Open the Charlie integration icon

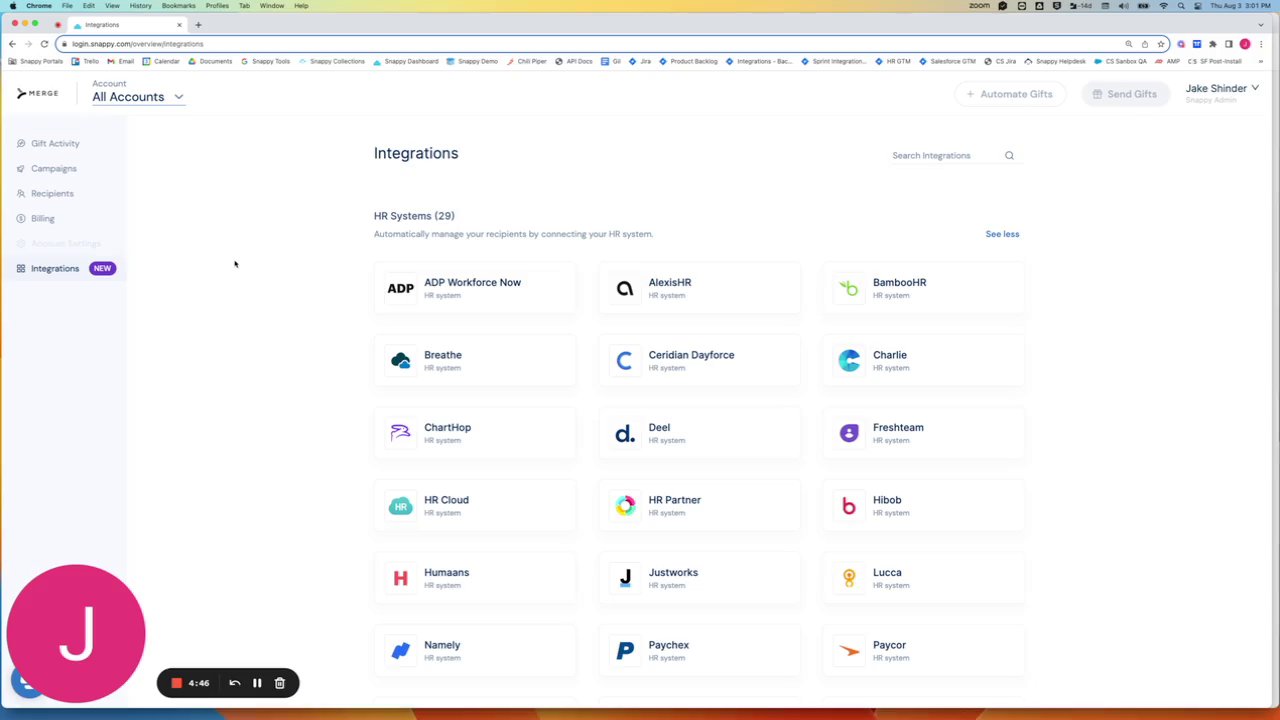(849, 361)
